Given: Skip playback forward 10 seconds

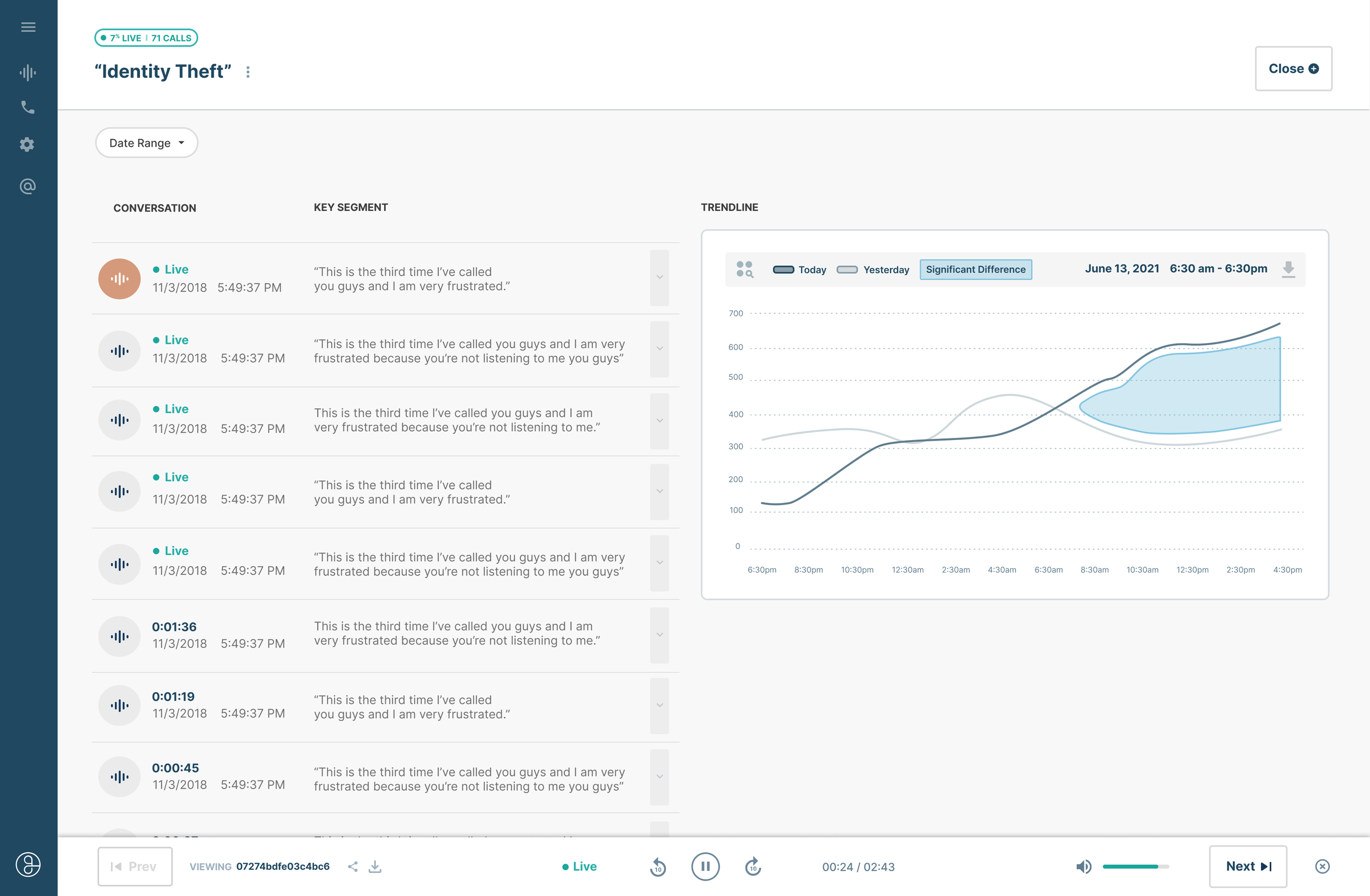Looking at the screenshot, I should point(753,866).
